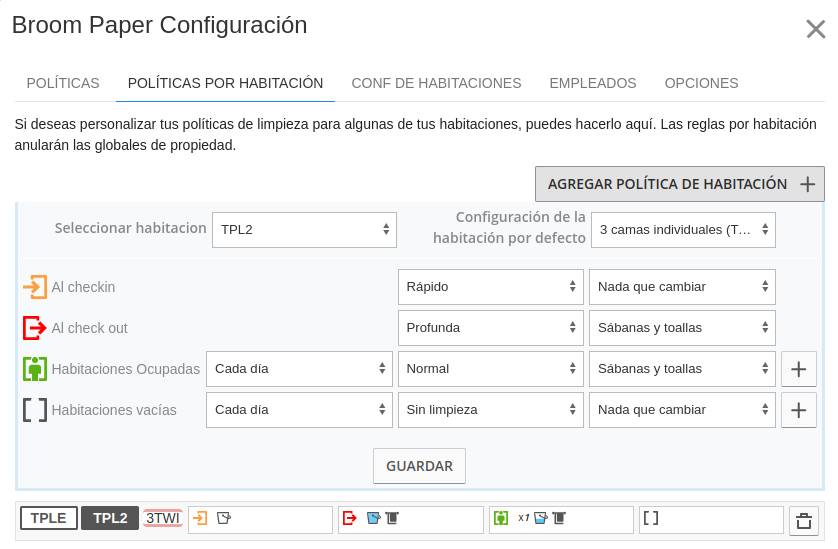Image resolution: width=838 pixels, height=549 pixels.
Task: Open Habitaciones Ocupadas frequency dropdown (Cada día)
Action: point(299,369)
